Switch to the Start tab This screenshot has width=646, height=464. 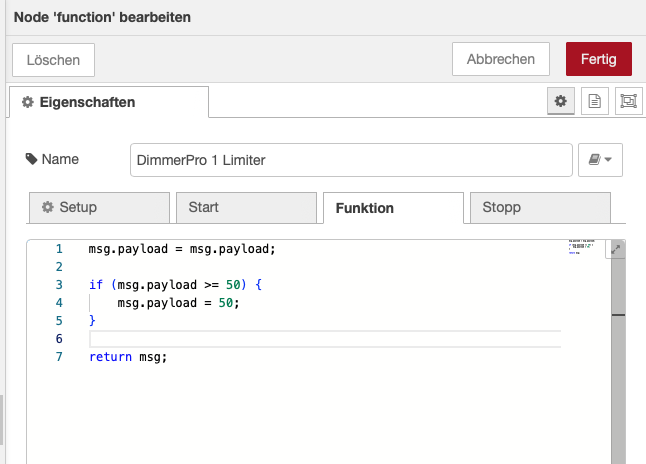click(245, 208)
